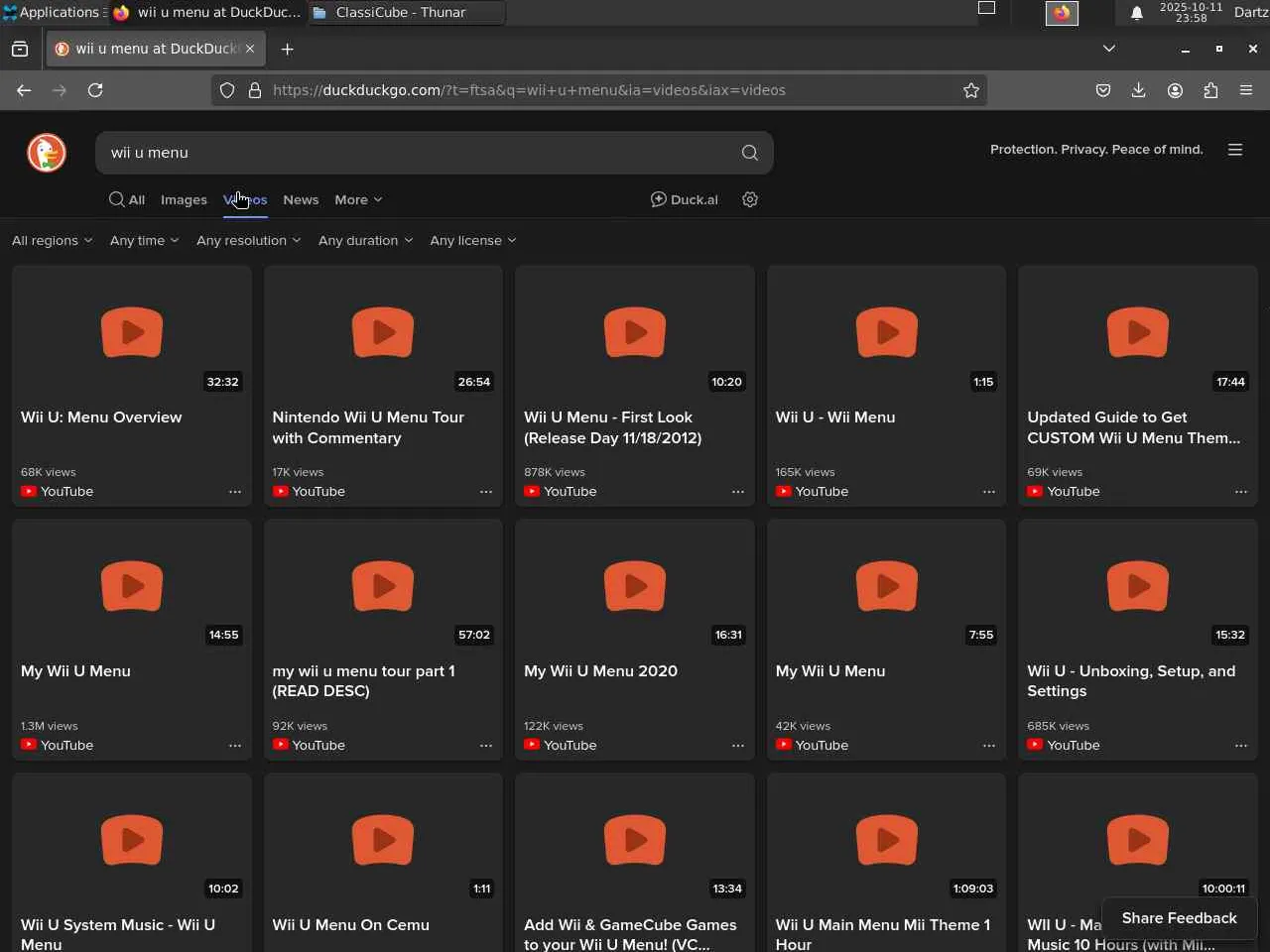Click the DuckDuckGo duck logo

[x=47, y=153]
